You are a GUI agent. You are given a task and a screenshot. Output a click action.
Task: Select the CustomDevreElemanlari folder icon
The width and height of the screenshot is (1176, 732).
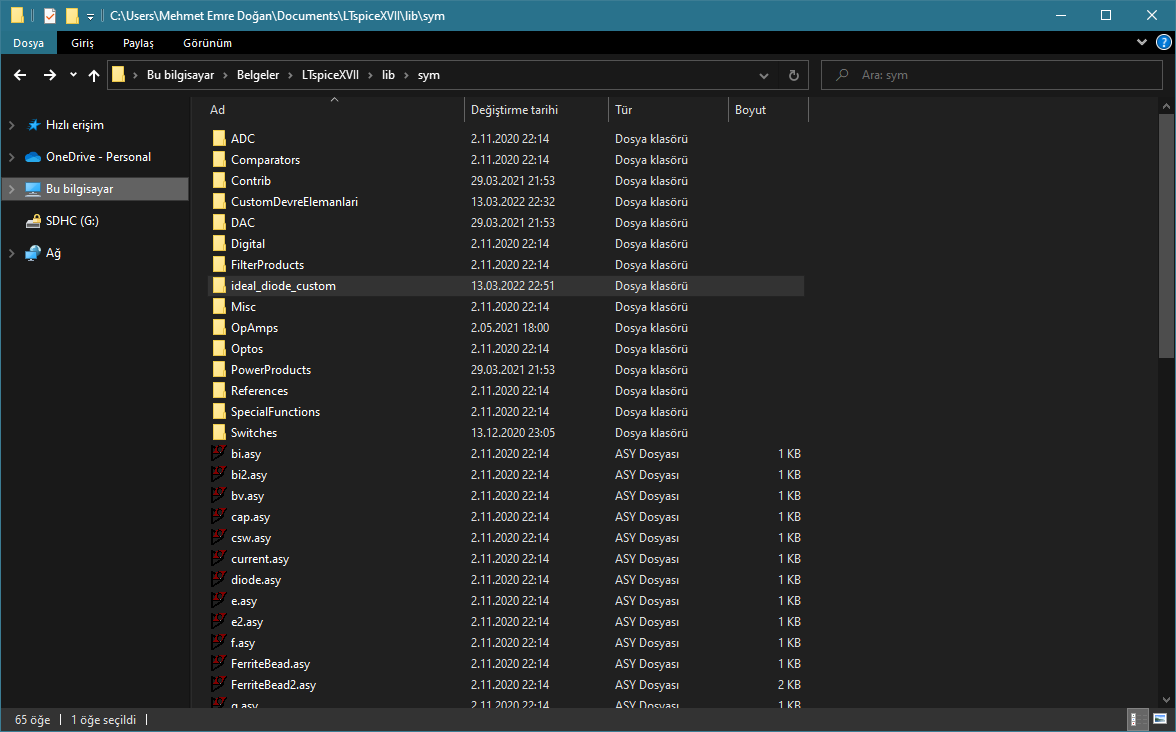pos(219,202)
